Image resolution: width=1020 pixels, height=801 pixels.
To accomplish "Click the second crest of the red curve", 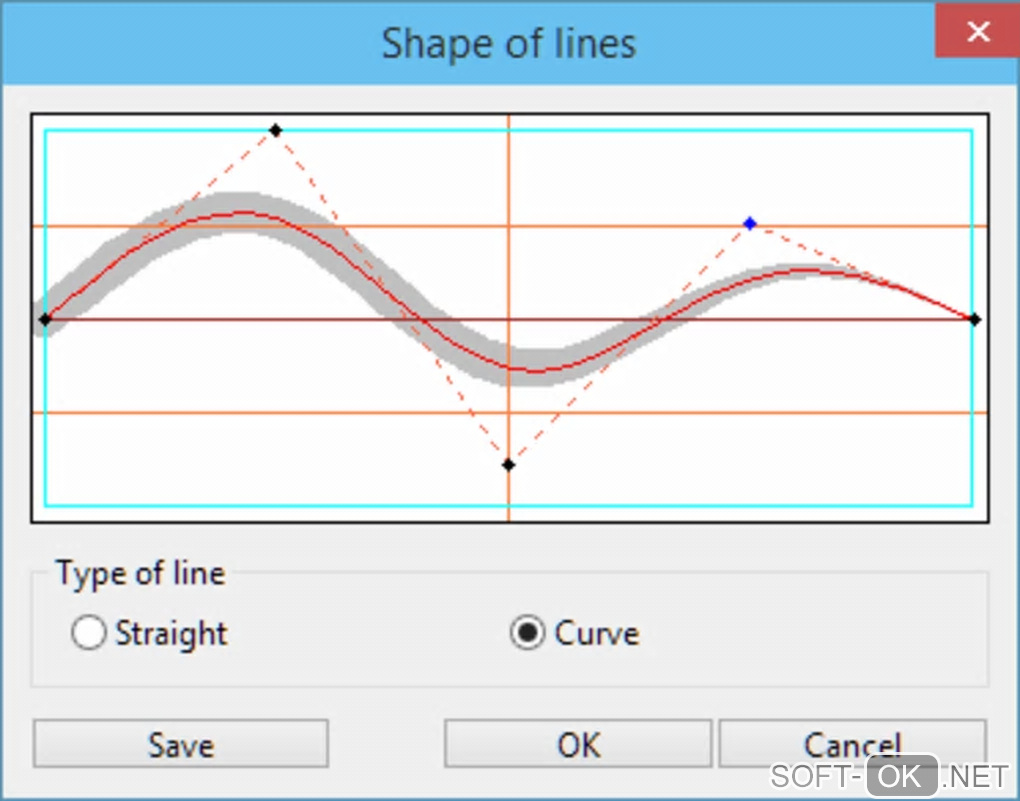I will pos(806,269).
